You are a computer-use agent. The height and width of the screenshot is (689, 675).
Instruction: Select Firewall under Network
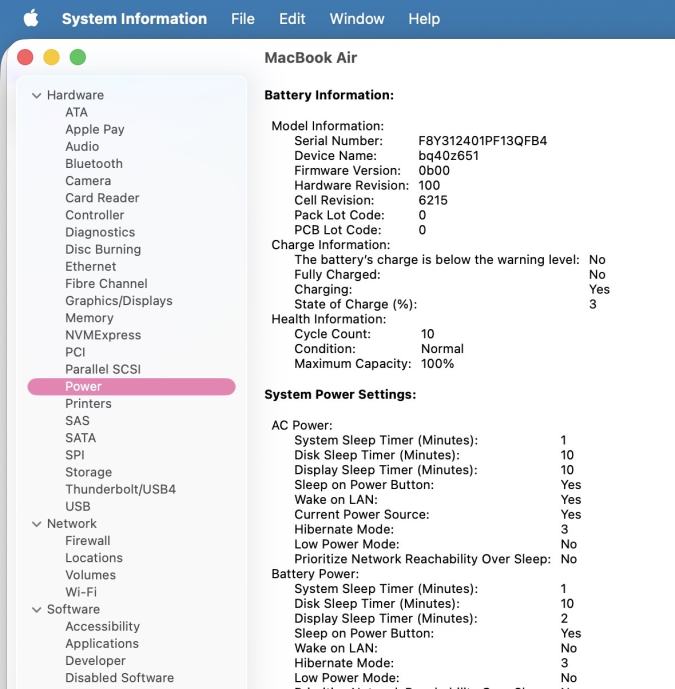pyautogui.click(x=88, y=541)
